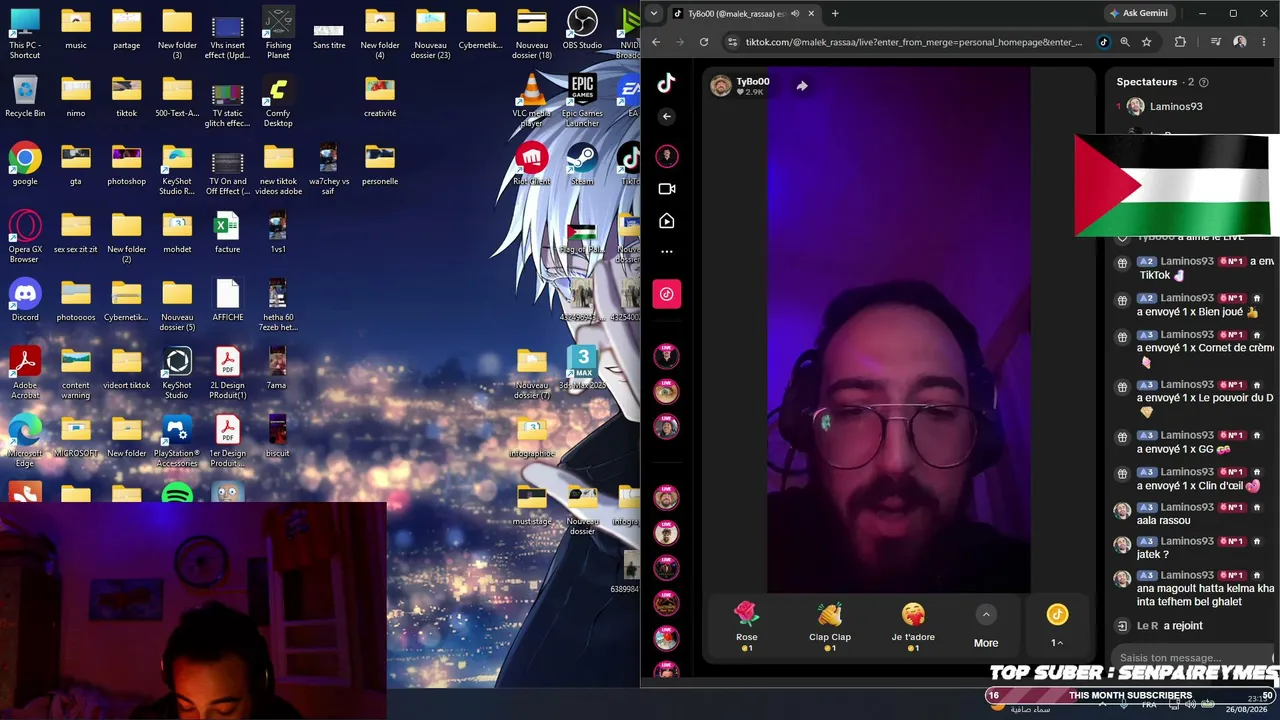Share the TyBo00 live stream
Screen dimensions: 1280x720
point(802,86)
